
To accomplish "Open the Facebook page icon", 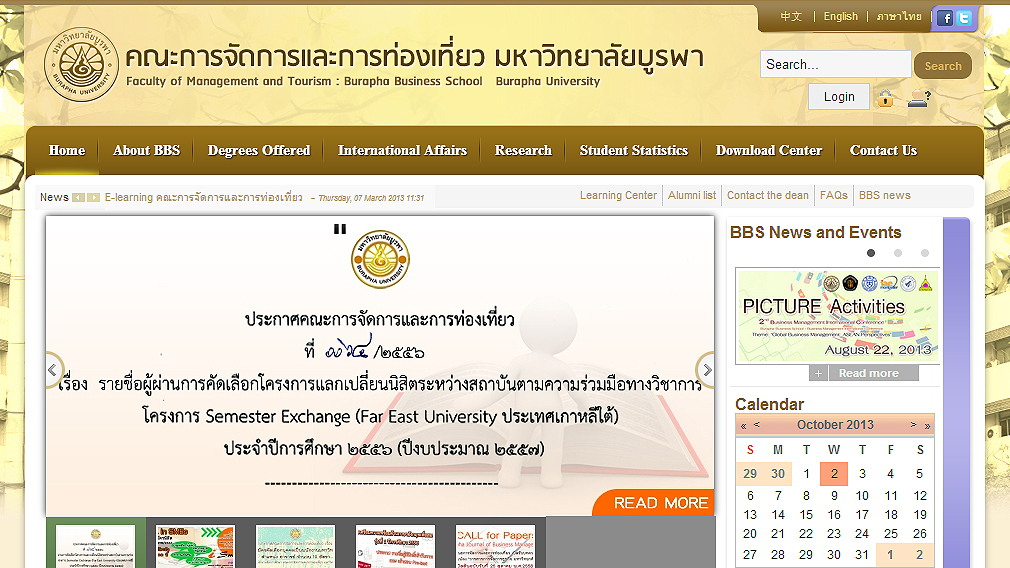I will [945, 18].
